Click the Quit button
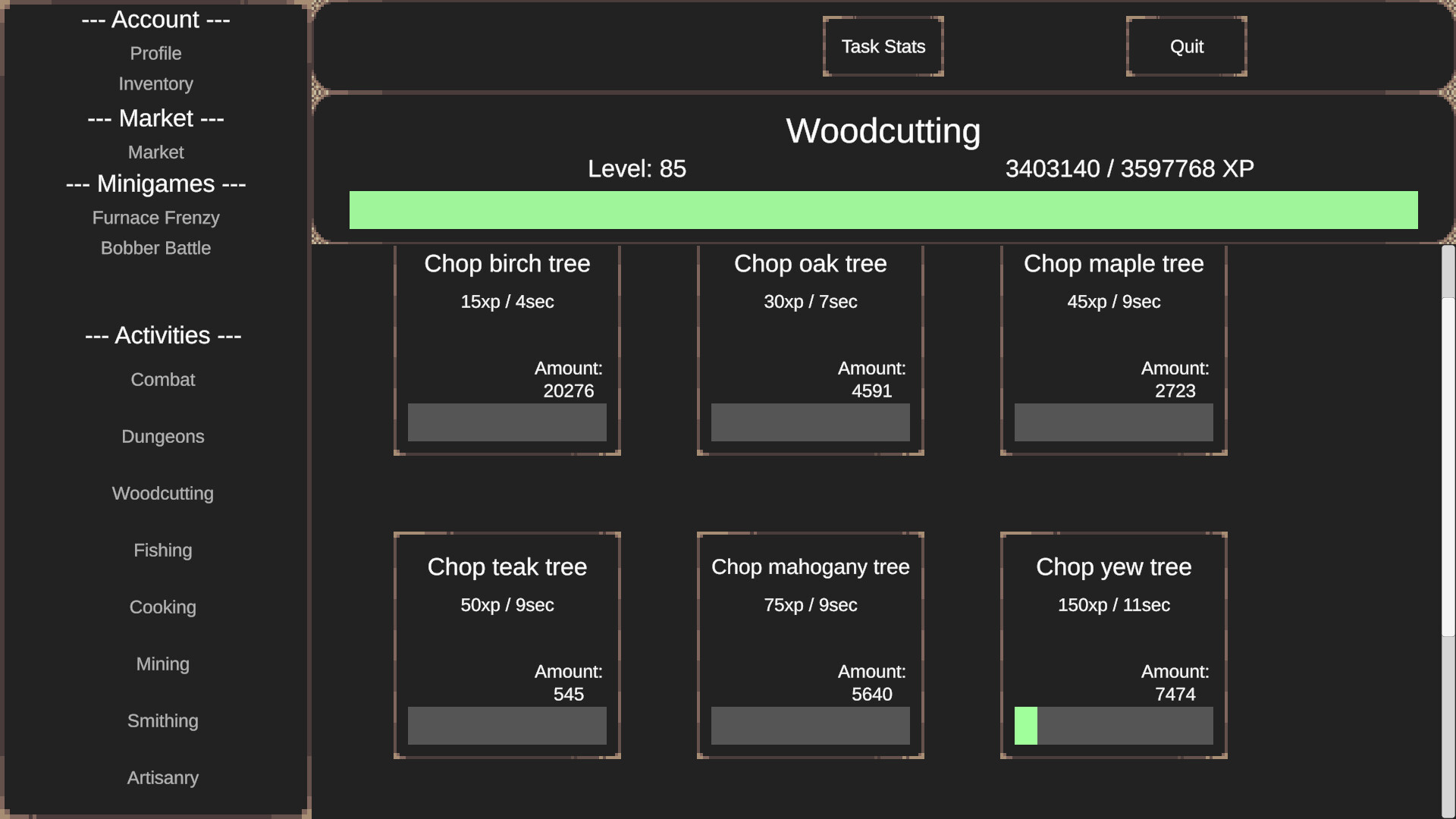Screen dimensions: 1456x819 (1186, 46)
